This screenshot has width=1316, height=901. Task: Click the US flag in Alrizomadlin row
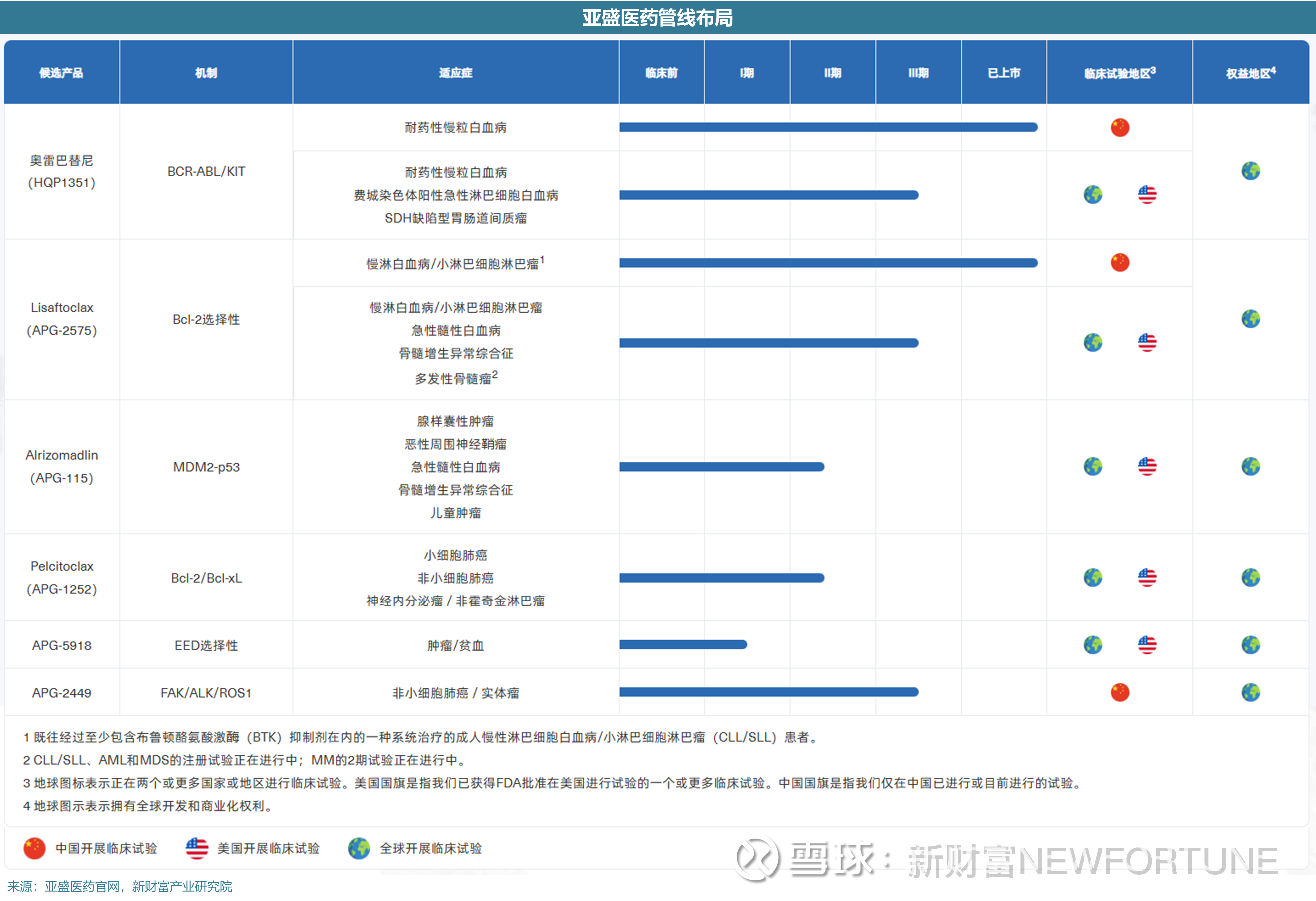coord(1147,466)
